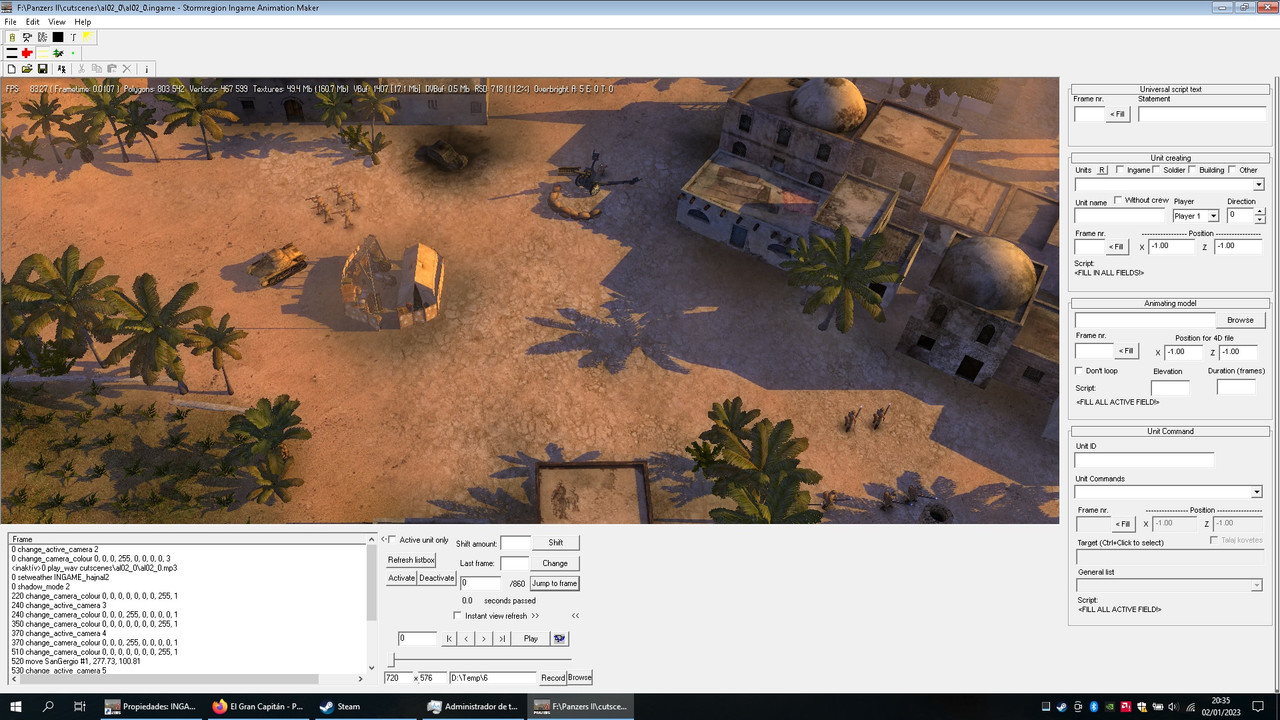Click the two yellow bars toolbar icon
This screenshot has width=1280, height=720.
pyautogui.click(x=43, y=53)
